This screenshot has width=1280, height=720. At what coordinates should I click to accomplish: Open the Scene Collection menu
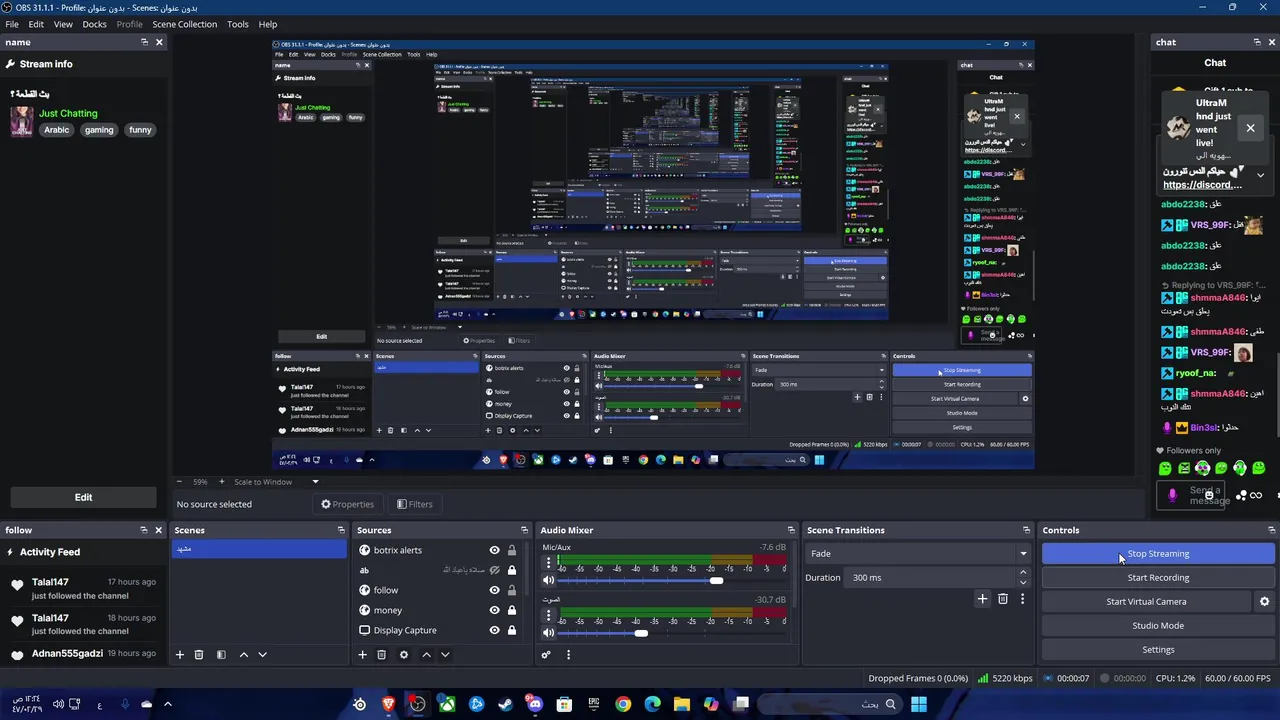[x=184, y=24]
